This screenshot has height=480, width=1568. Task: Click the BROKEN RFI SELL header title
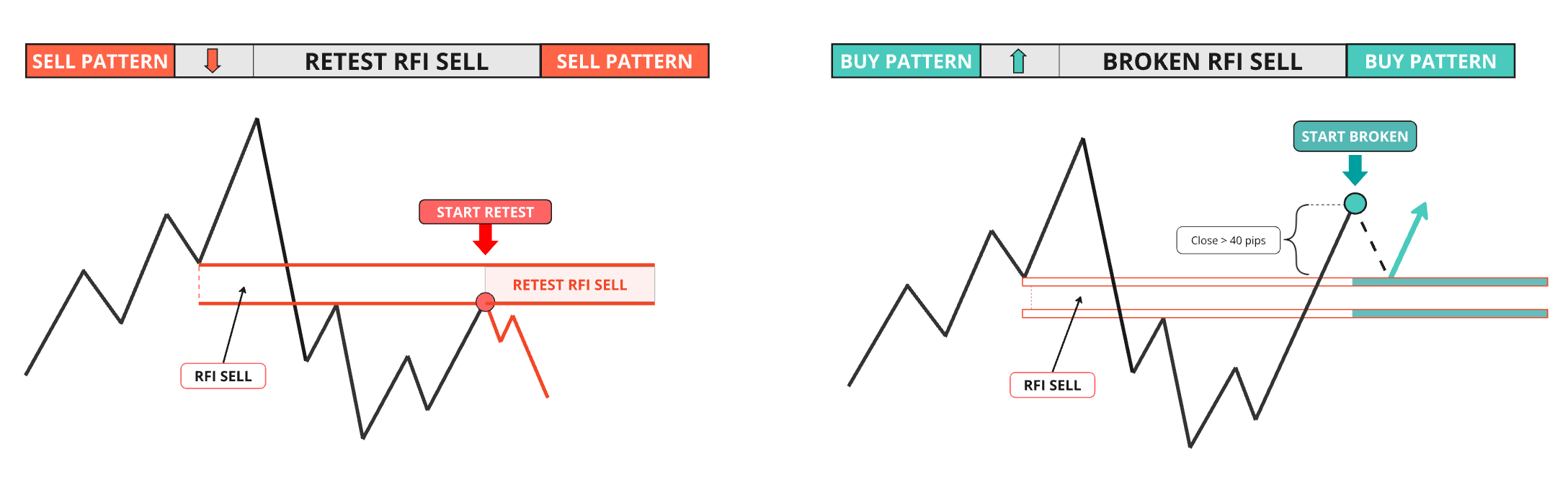(x=1203, y=61)
